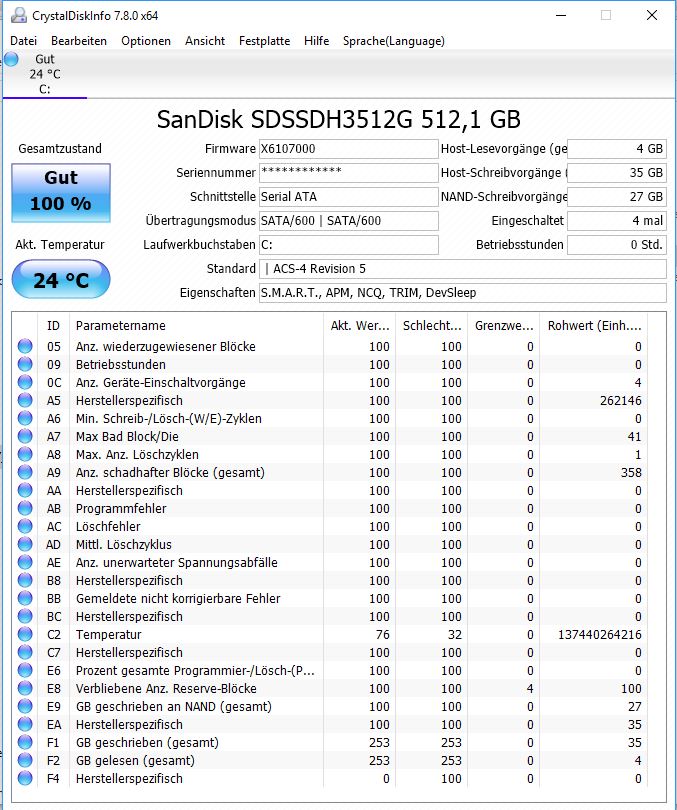Click status orb of row A9 schadhafter Blöcke
Screen dimensions: 677x810
(x=25, y=472)
